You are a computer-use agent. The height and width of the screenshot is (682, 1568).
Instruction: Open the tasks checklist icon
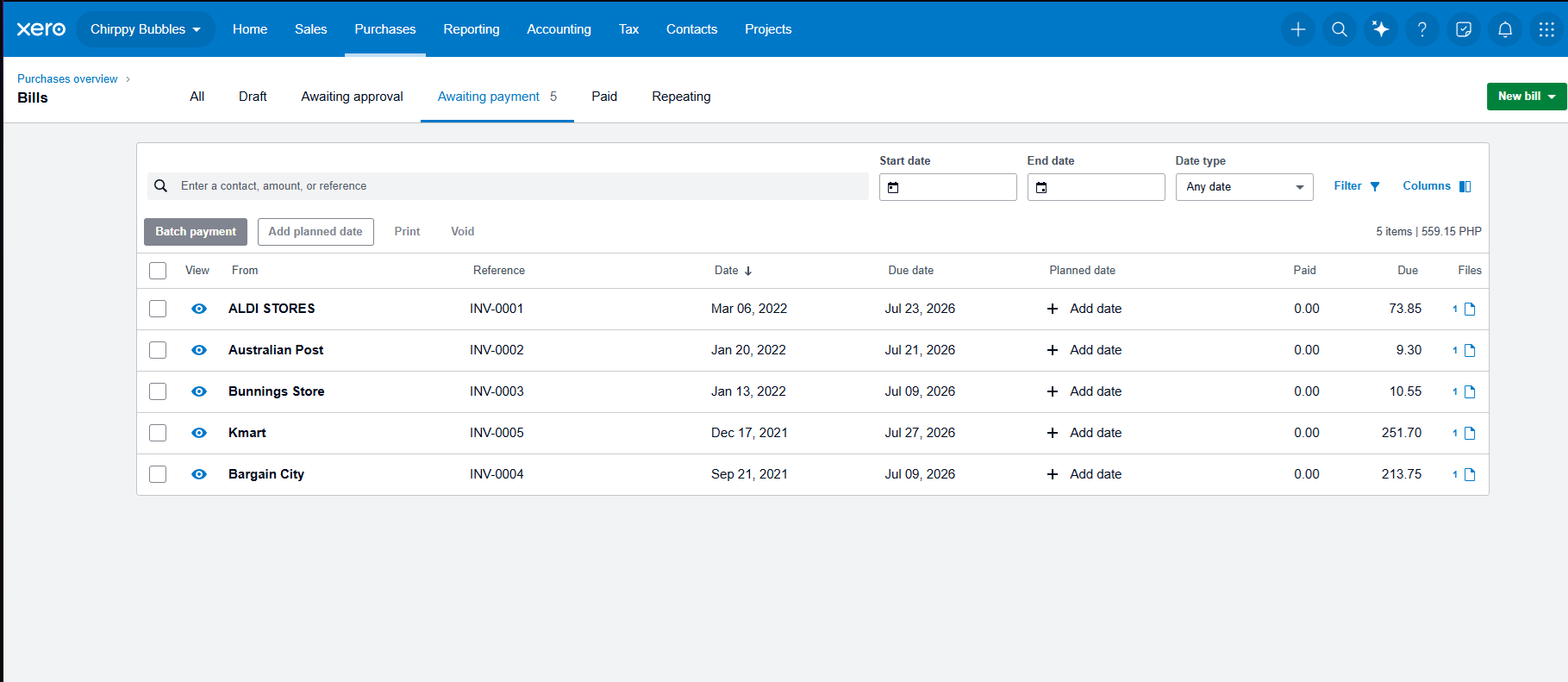click(x=1463, y=29)
